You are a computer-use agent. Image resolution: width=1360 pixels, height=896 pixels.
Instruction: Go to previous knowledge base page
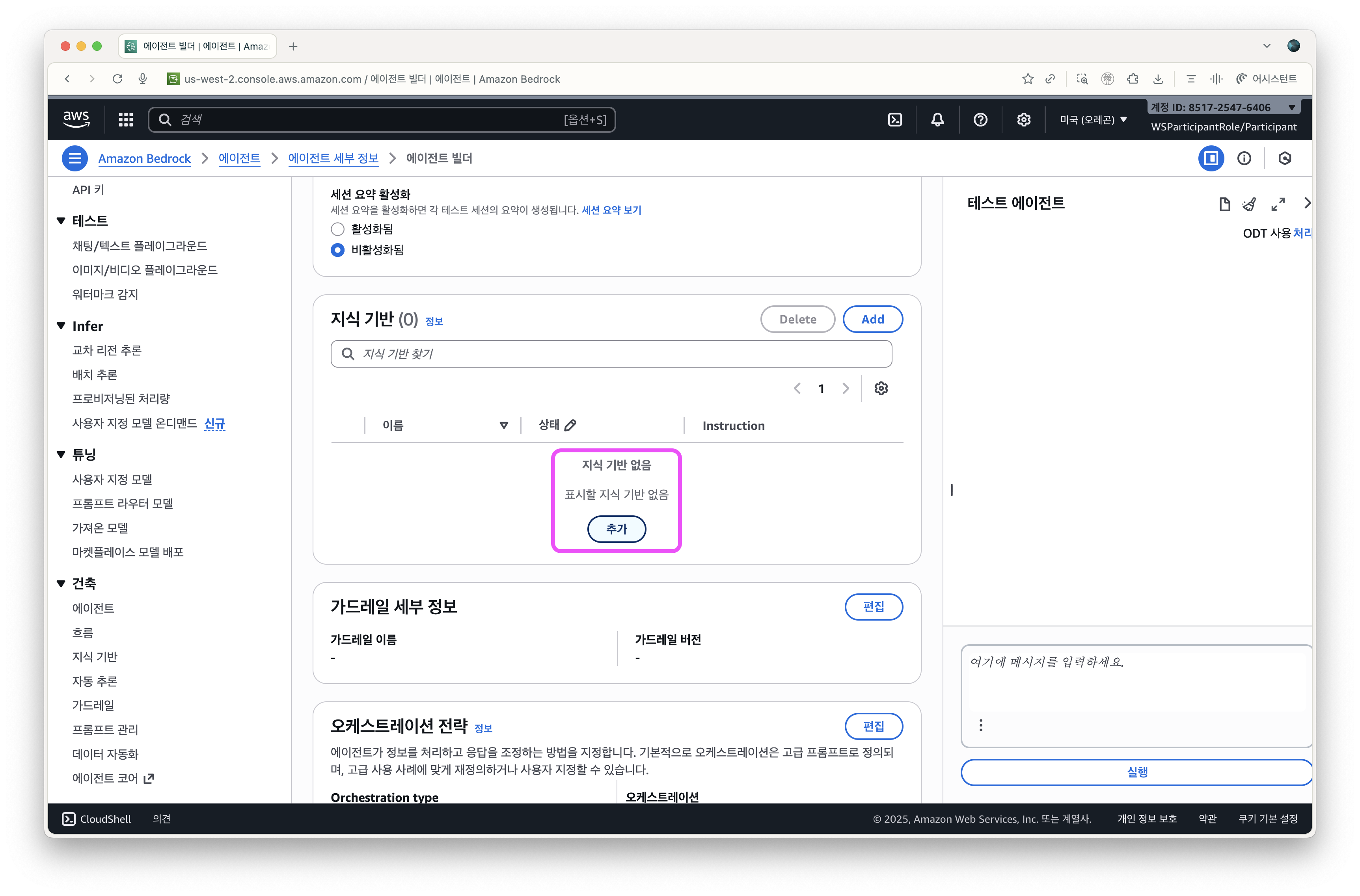click(x=797, y=389)
